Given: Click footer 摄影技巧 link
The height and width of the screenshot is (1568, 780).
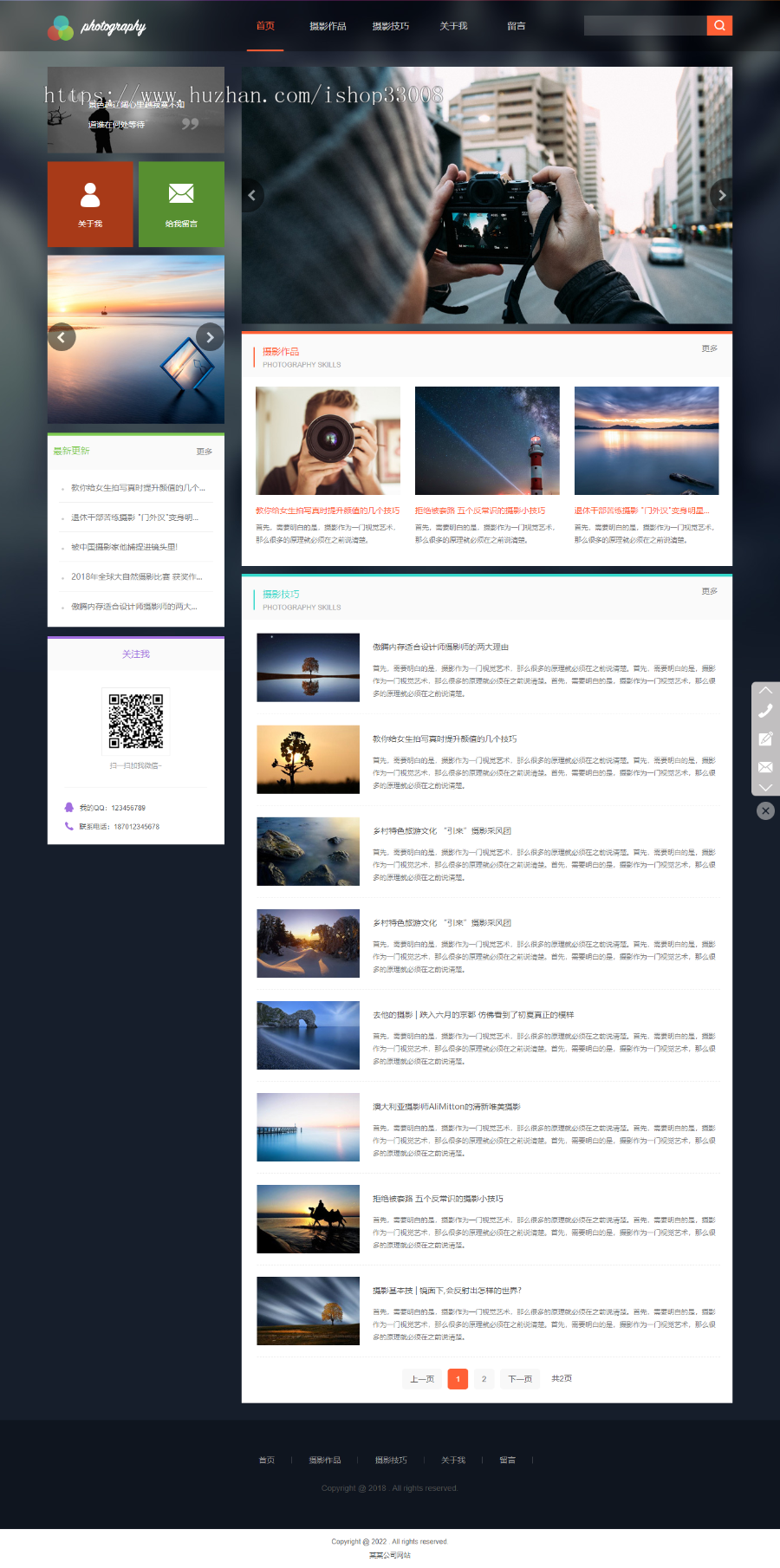Looking at the screenshot, I should coord(391,1460).
